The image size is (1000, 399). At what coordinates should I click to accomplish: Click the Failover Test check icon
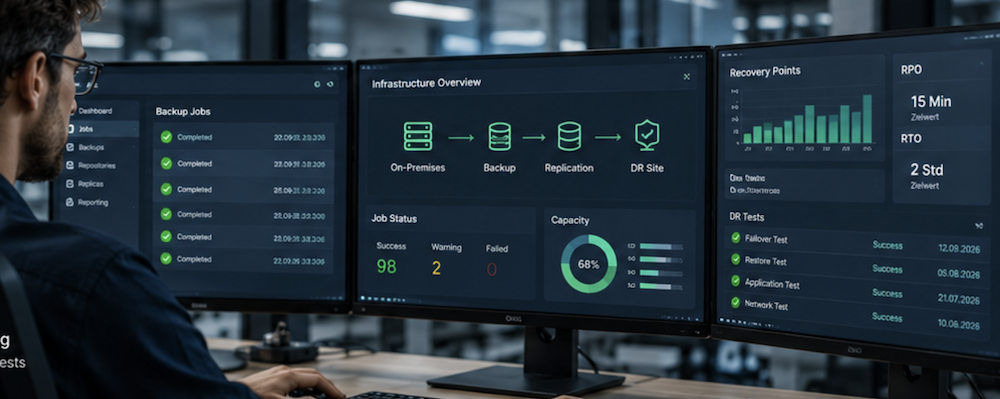pyautogui.click(x=736, y=238)
